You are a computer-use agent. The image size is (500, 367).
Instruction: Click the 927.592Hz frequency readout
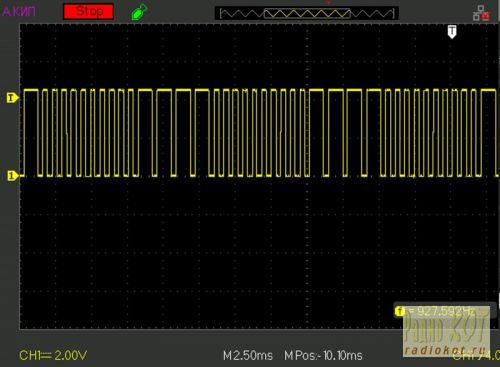[445, 311]
